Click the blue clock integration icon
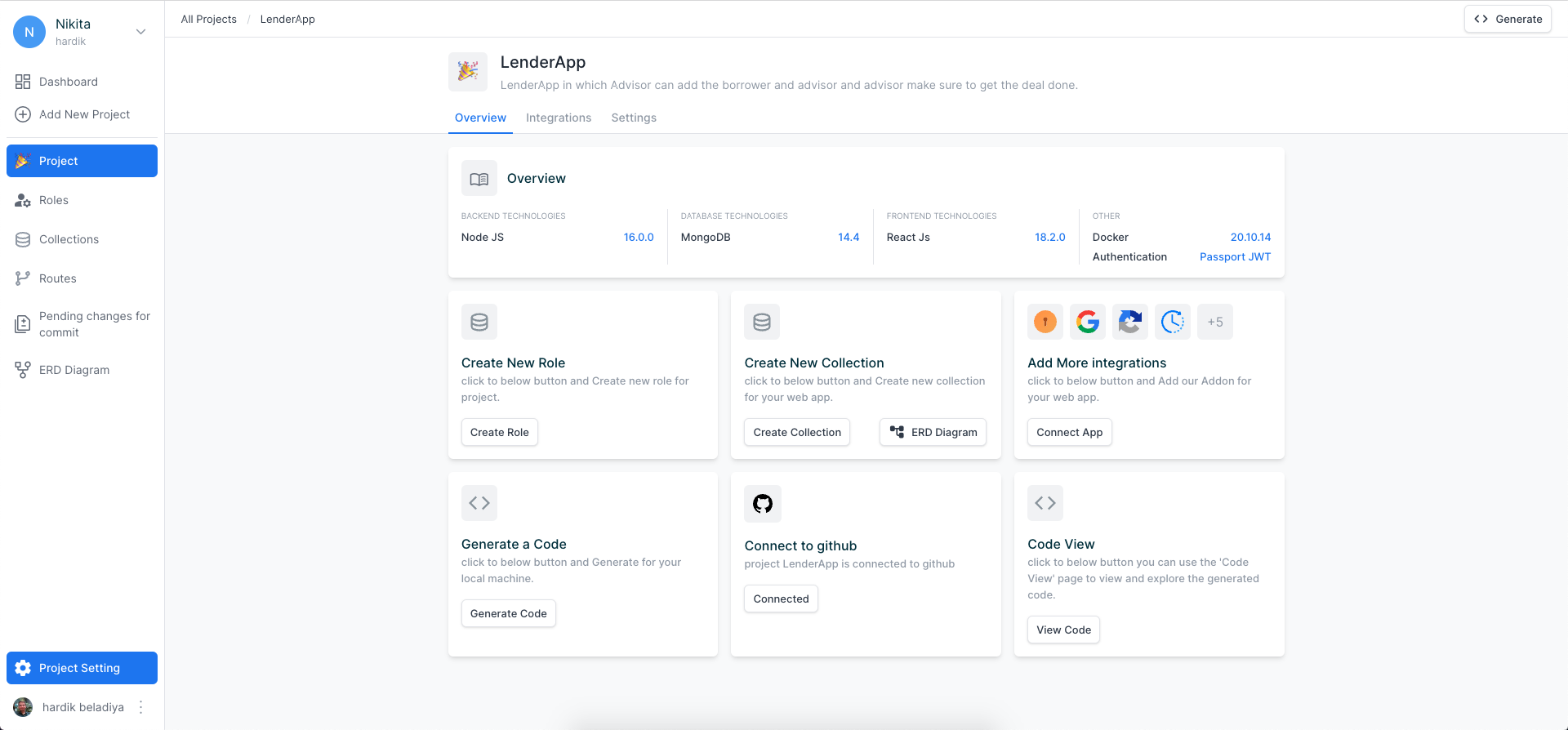 pos(1173,322)
